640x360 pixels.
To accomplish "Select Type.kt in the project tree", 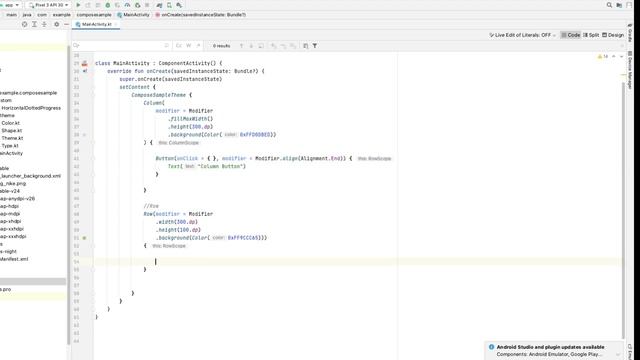I will (x=10, y=146).
